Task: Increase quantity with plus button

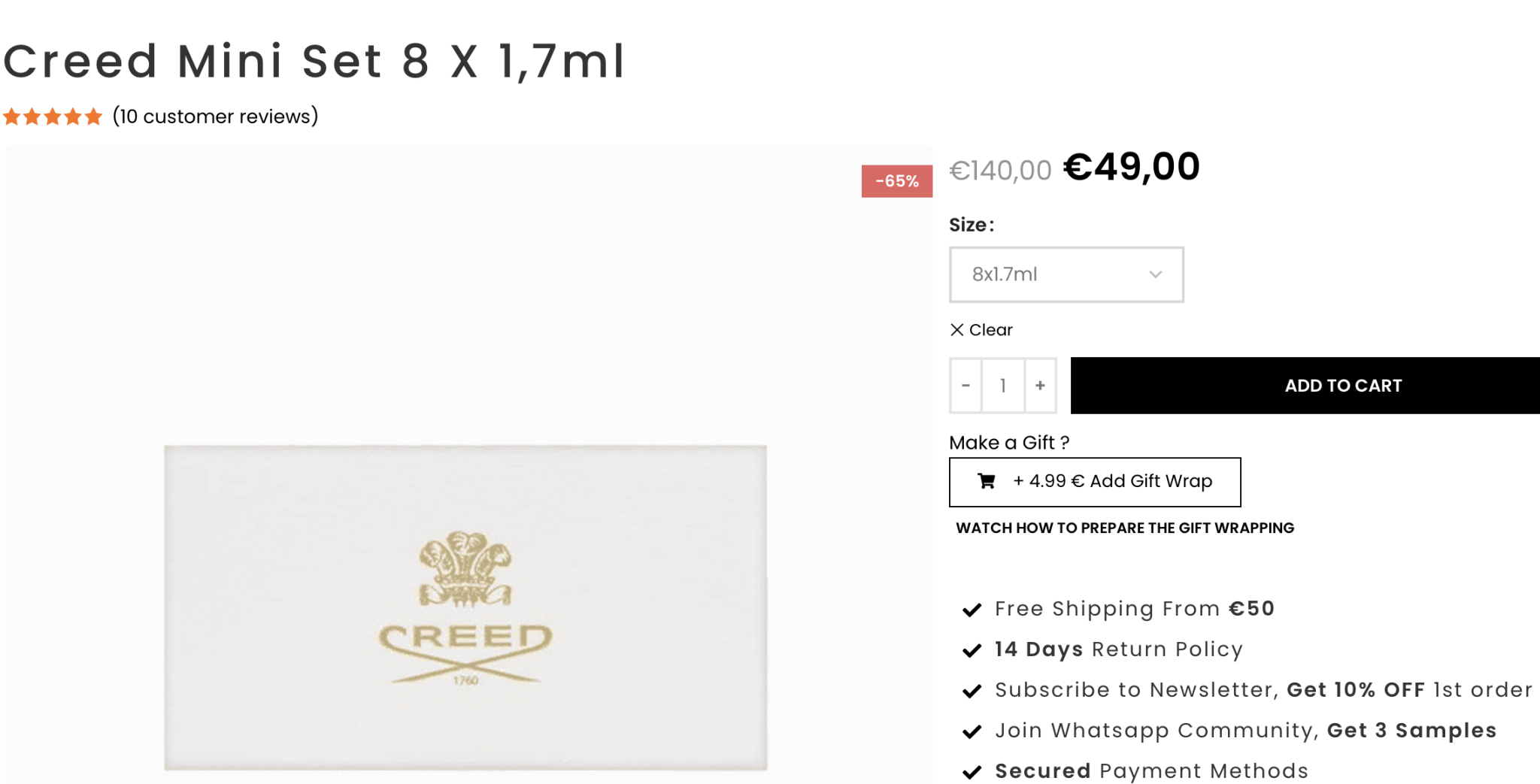Action: [1040, 386]
